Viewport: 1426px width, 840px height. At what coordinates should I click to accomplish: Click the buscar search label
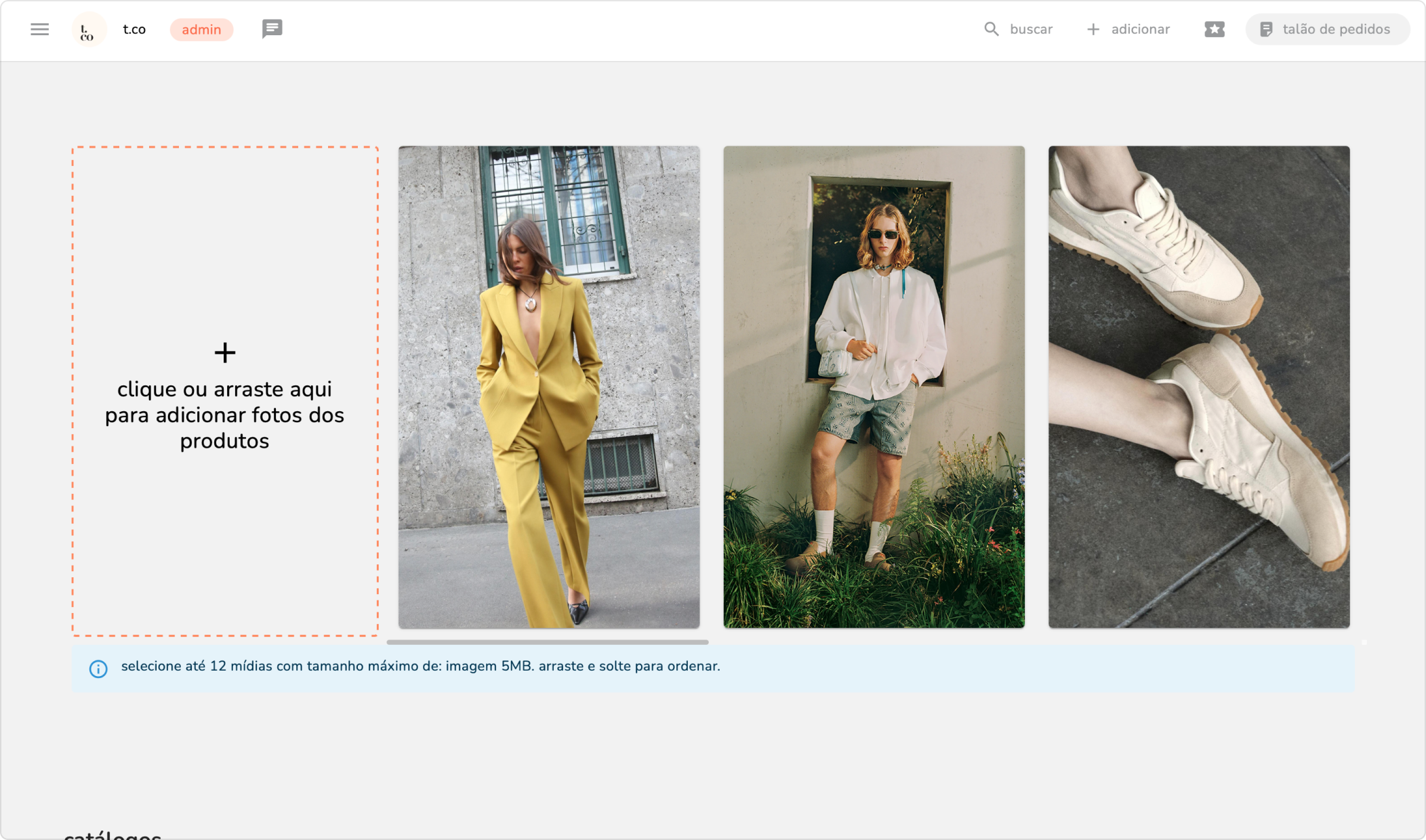click(x=1031, y=29)
